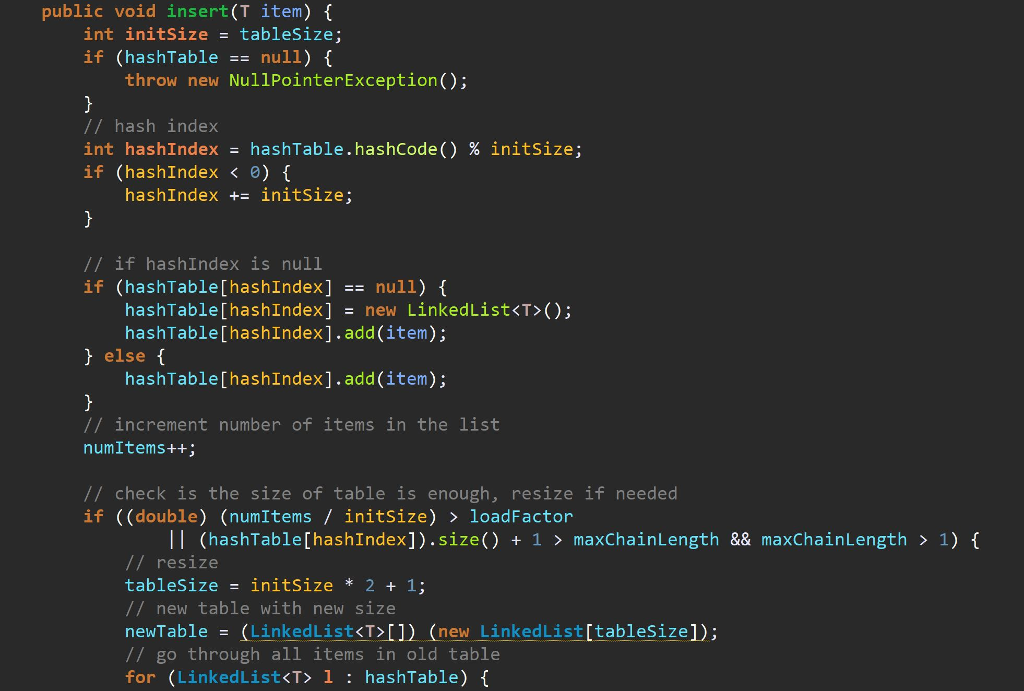Click the for keyword of the final loop

[140, 677]
